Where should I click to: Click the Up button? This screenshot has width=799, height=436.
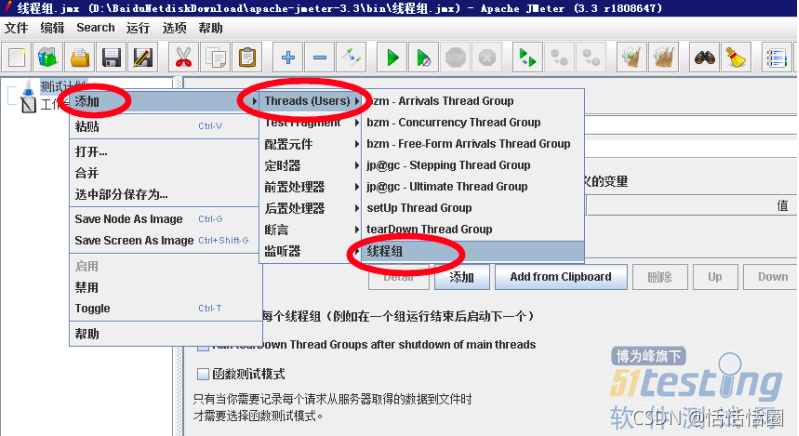[714, 277]
